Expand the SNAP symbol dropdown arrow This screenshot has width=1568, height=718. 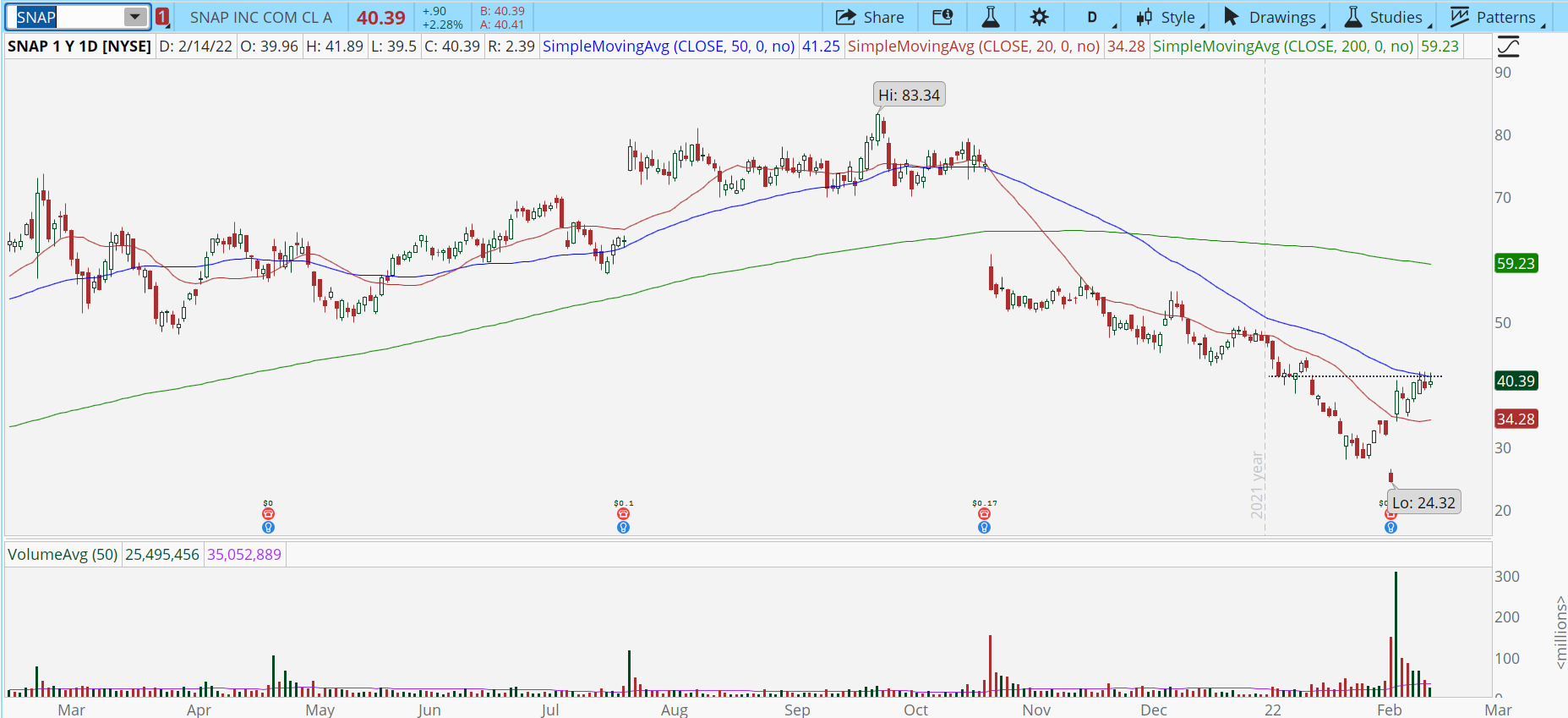pos(134,17)
